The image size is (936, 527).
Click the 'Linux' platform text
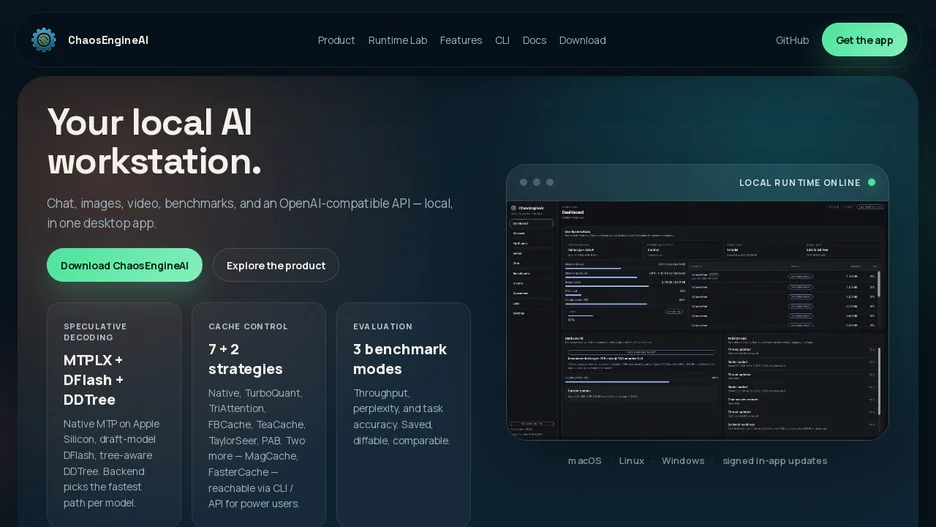tap(632, 461)
